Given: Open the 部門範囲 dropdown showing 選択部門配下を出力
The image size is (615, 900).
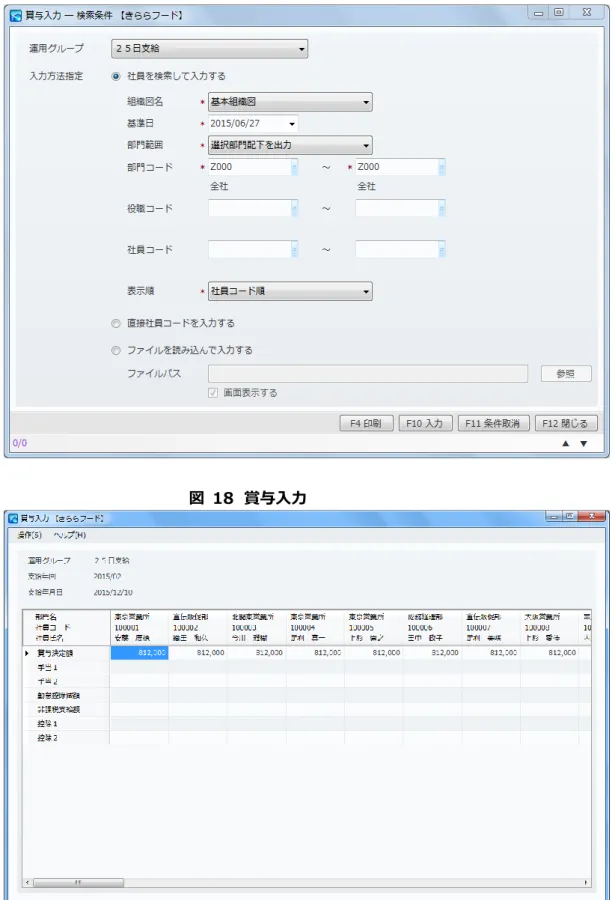Looking at the screenshot, I should point(290,145).
